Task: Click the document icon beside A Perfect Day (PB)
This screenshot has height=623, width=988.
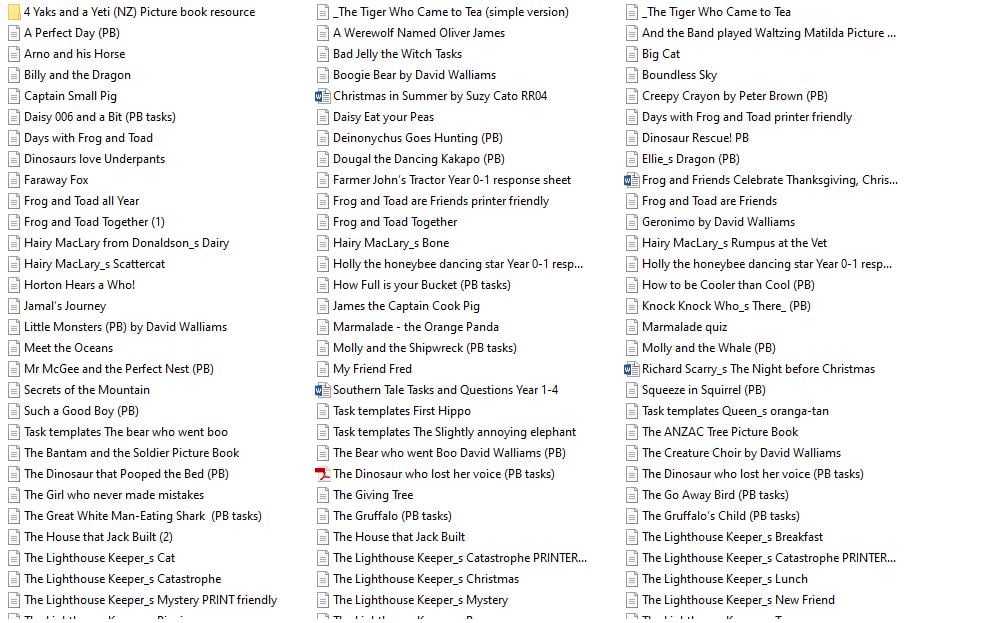Action: [x=14, y=33]
